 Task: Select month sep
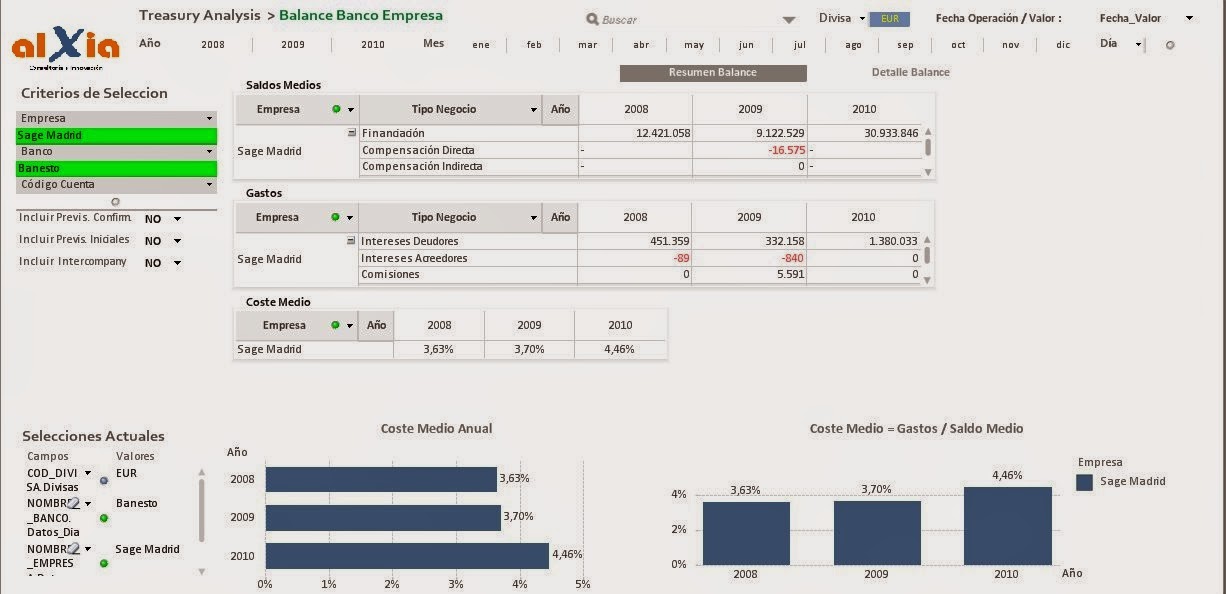[x=905, y=45]
